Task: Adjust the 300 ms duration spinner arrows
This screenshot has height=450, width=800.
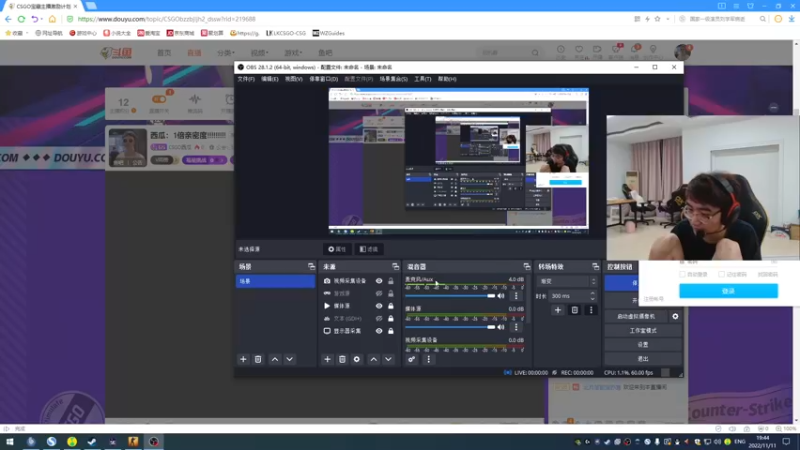Action: tap(592, 296)
